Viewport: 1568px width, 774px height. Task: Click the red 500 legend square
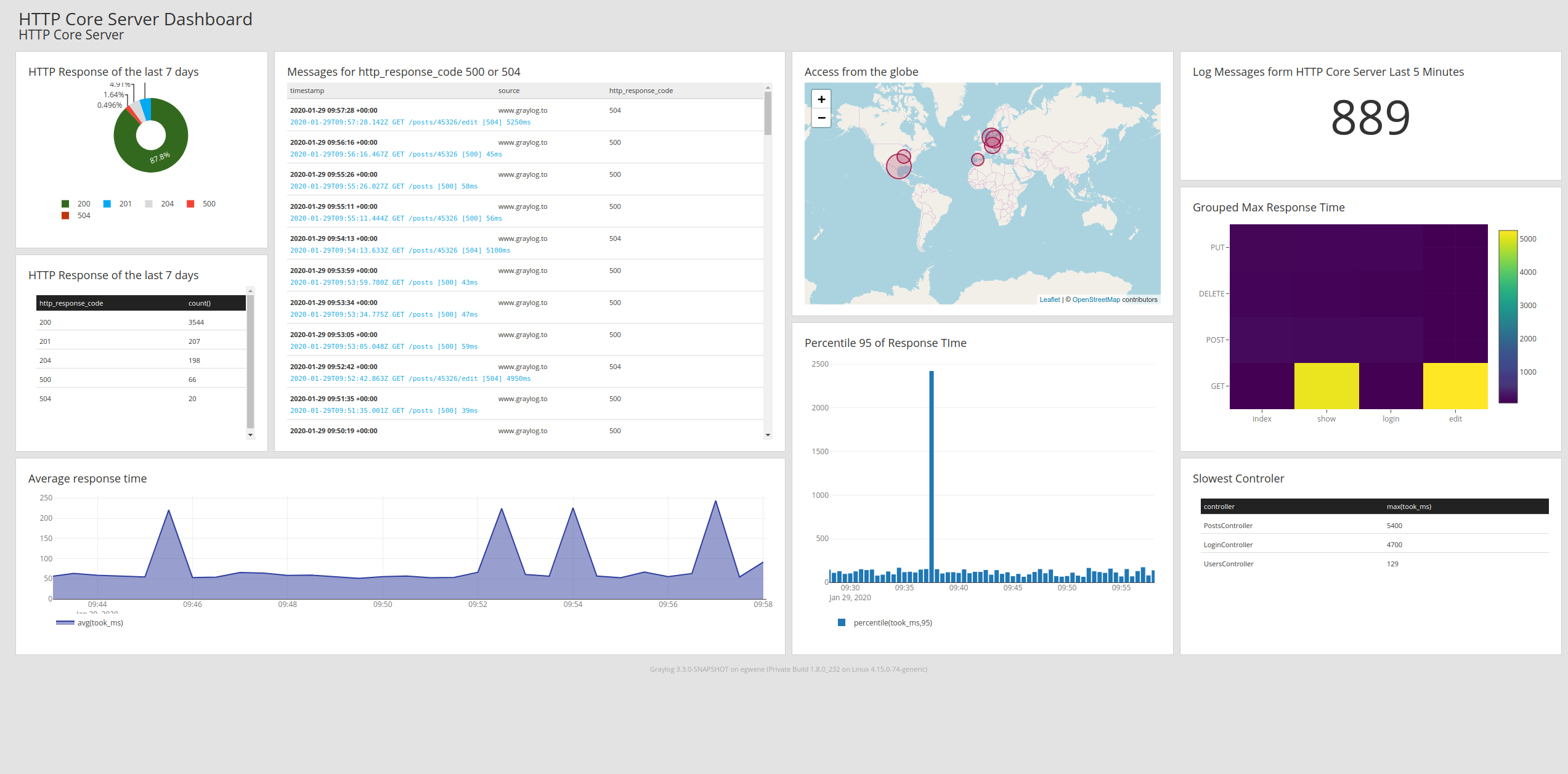tap(190, 203)
